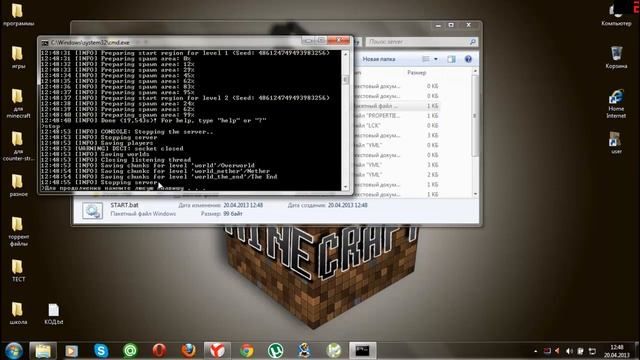Image resolution: width=640 pixels, height=360 pixels.
Task: Click cmd window scrollbar down arrow
Action: coord(346,187)
